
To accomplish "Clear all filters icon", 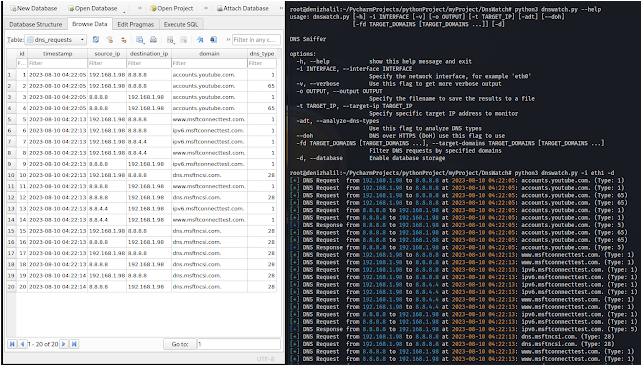I will click(110, 40).
